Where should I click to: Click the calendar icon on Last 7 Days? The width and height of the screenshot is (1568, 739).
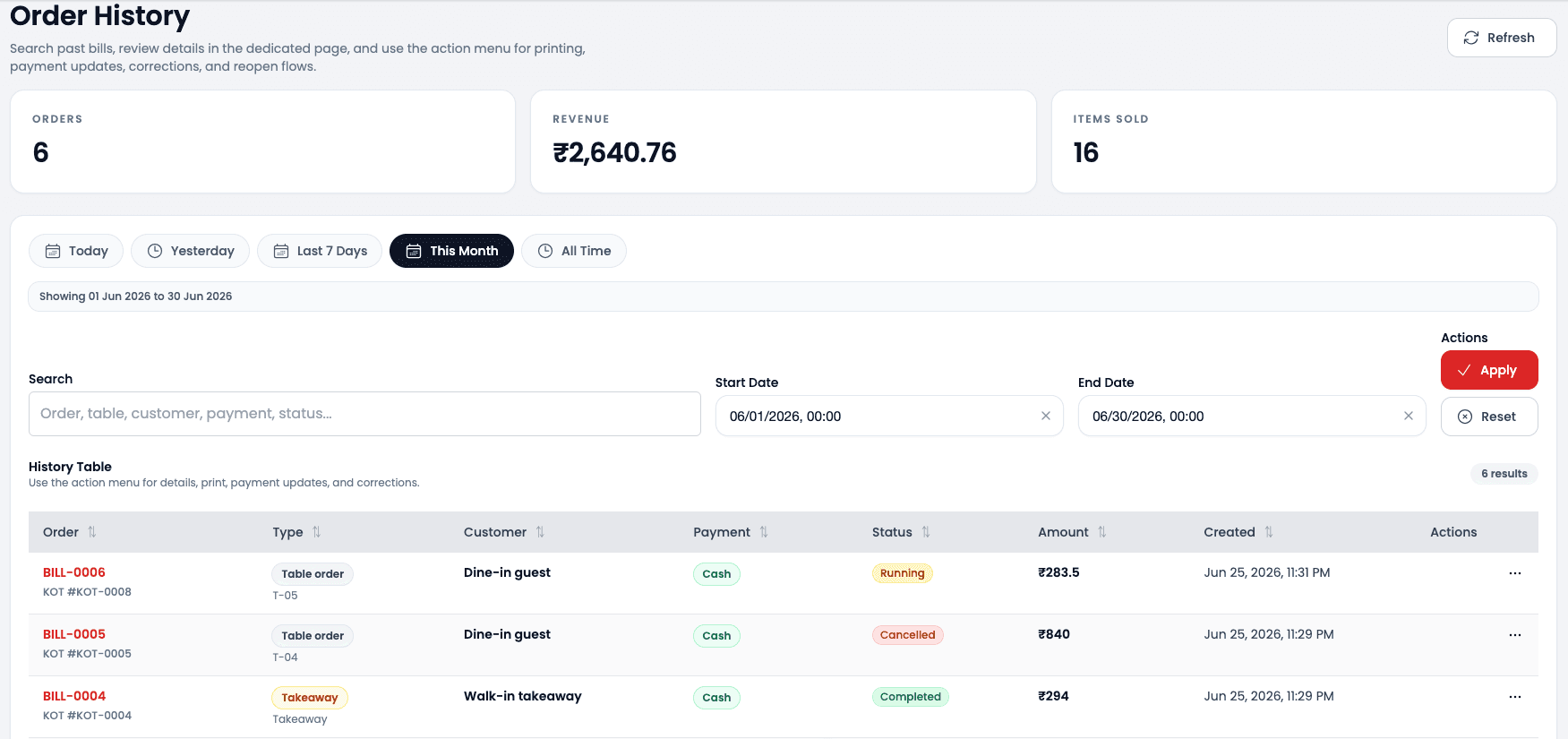281,251
